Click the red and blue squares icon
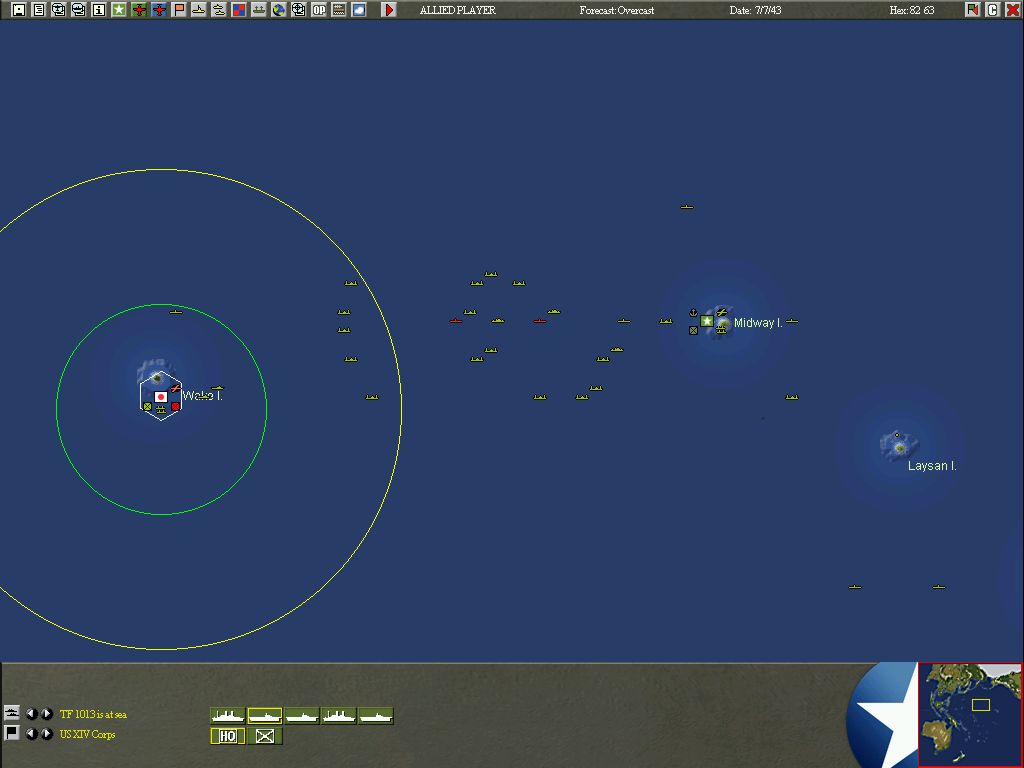The width and height of the screenshot is (1024, 768). click(x=239, y=10)
